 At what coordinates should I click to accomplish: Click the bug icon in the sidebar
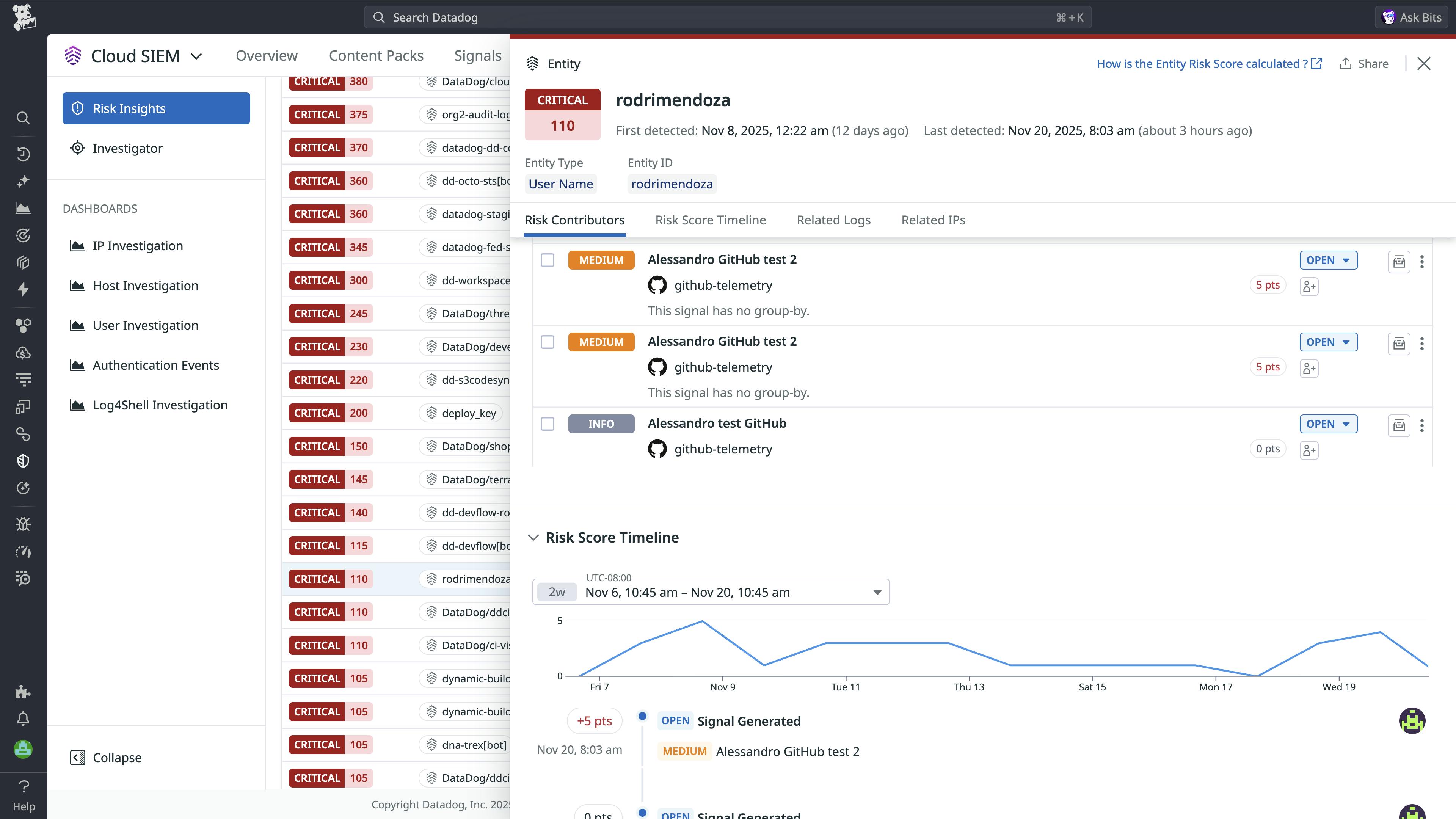(23, 523)
